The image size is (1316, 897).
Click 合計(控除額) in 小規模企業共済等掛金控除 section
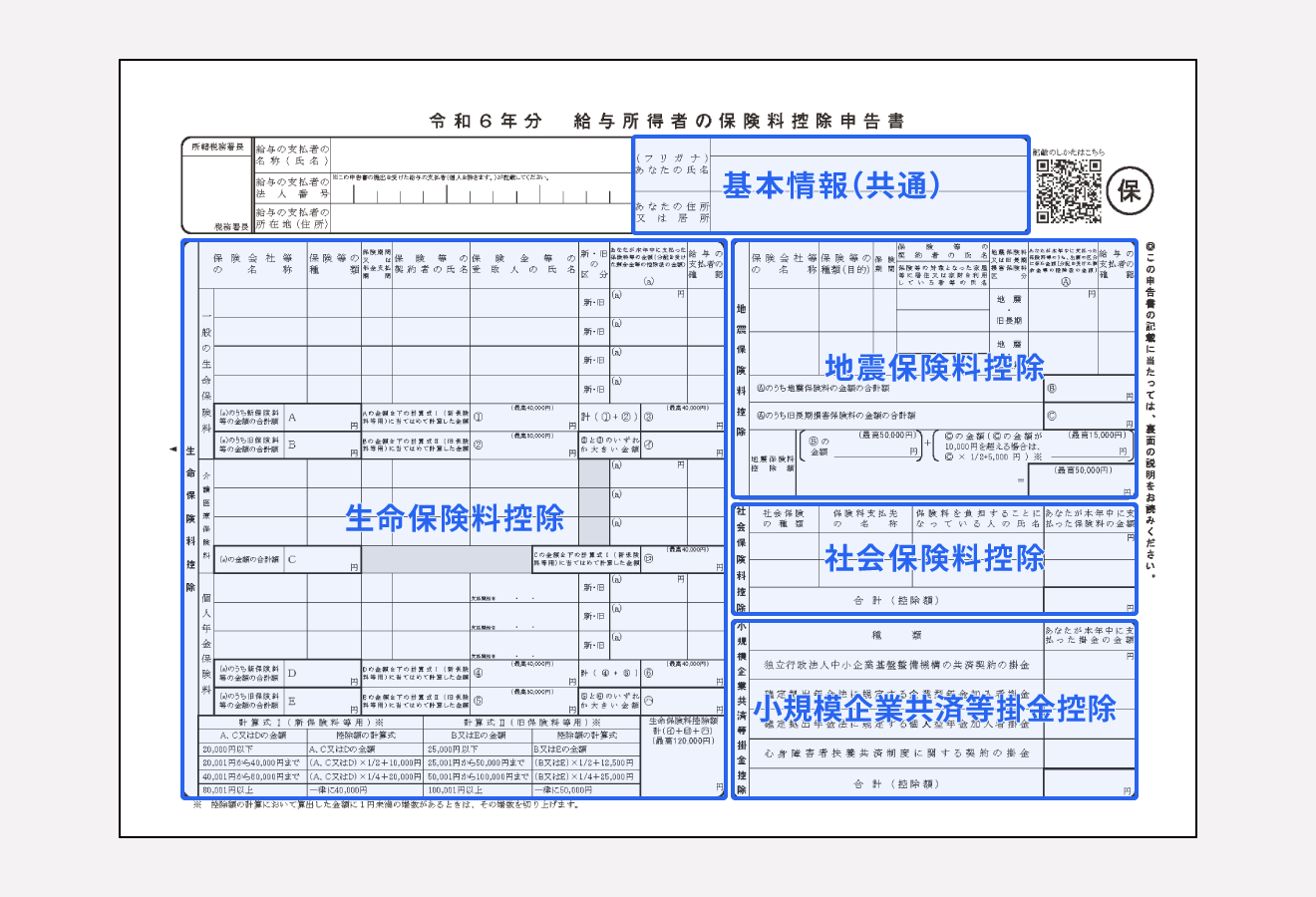pyautogui.click(x=896, y=784)
